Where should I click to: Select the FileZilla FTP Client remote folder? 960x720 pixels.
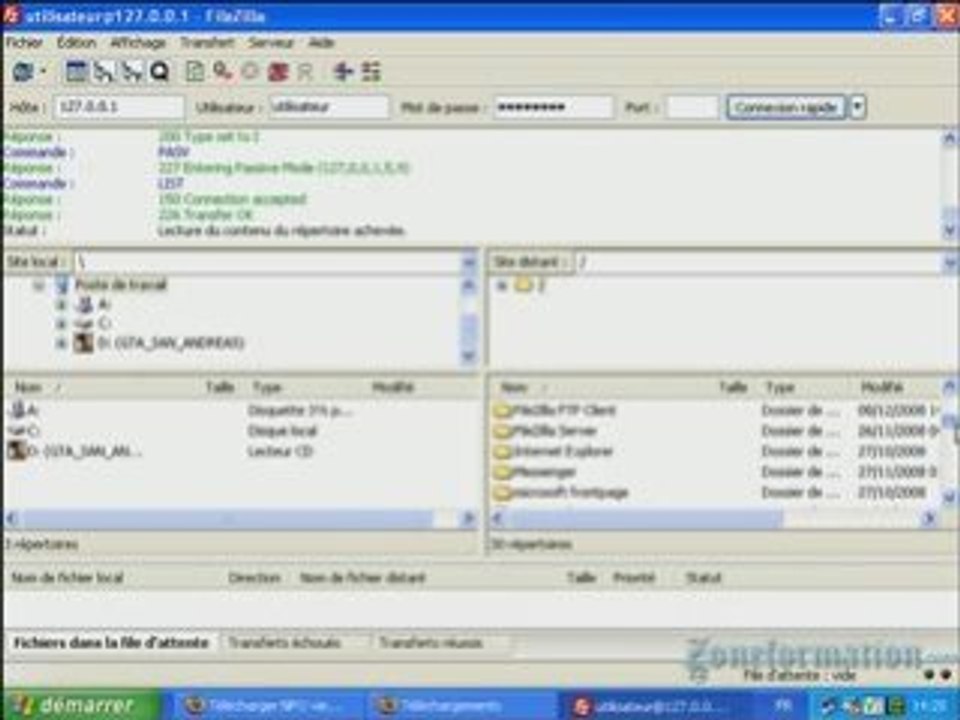pos(556,410)
